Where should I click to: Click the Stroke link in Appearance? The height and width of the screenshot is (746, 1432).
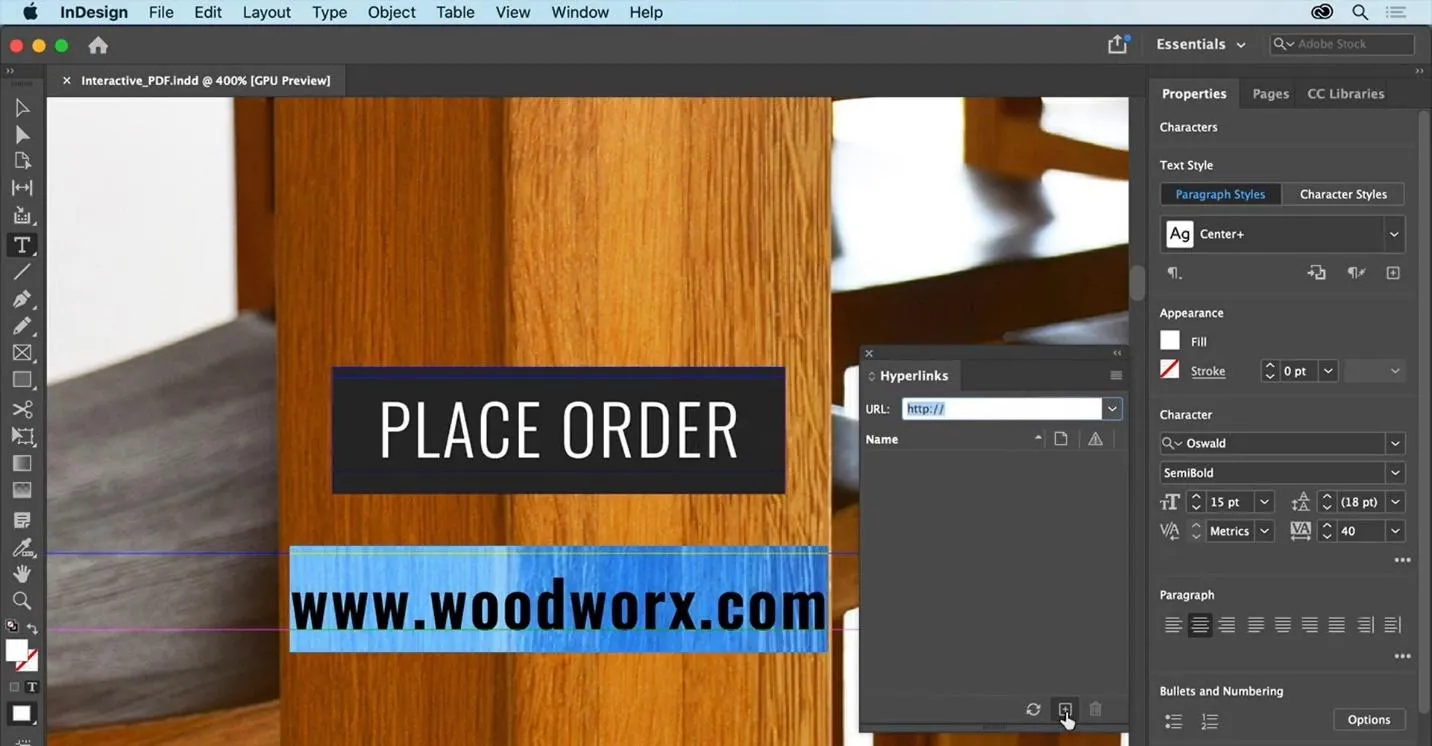[x=1208, y=371]
